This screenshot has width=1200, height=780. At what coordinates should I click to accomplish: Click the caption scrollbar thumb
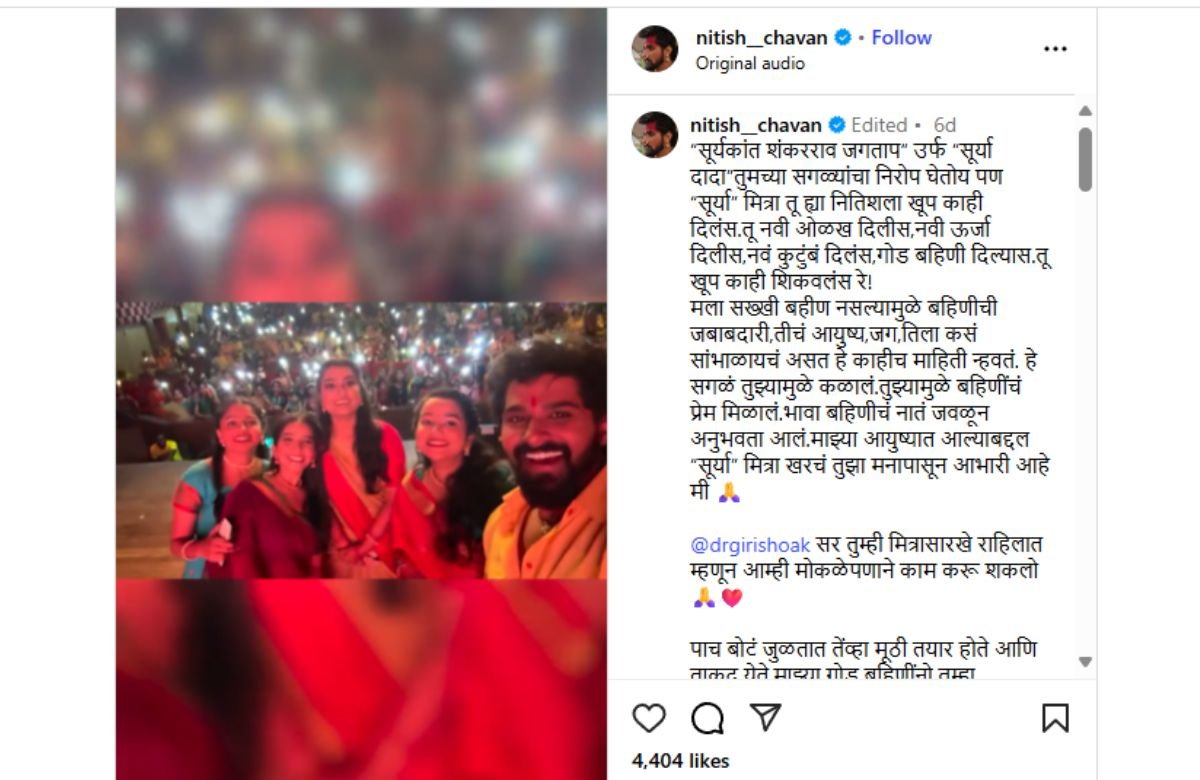[1085, 159]
